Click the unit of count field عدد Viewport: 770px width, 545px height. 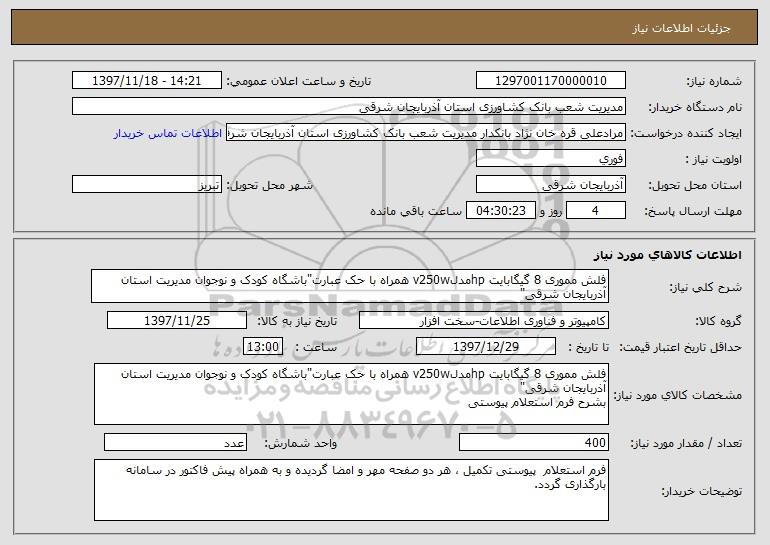[175, 443]
